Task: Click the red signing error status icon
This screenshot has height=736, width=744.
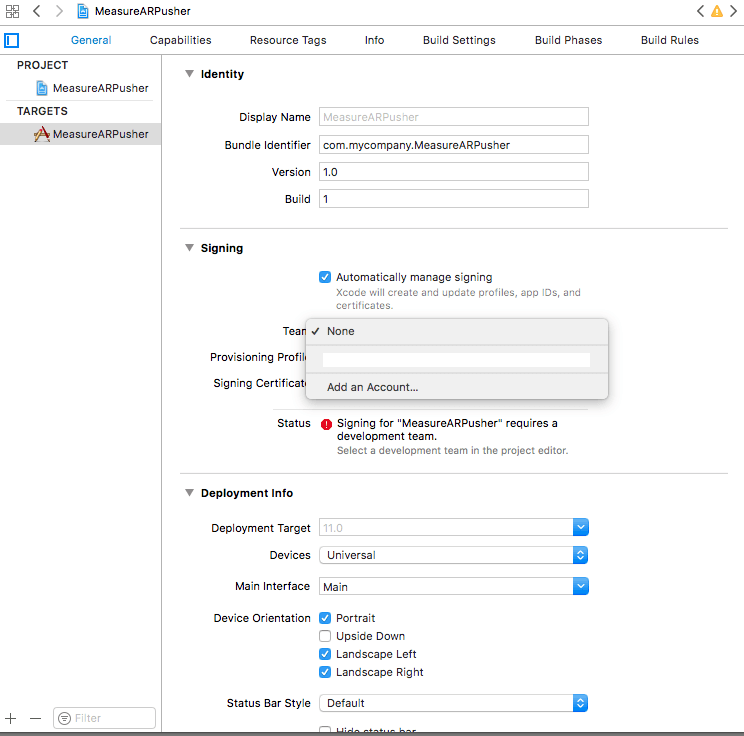Action: point(326,424)
